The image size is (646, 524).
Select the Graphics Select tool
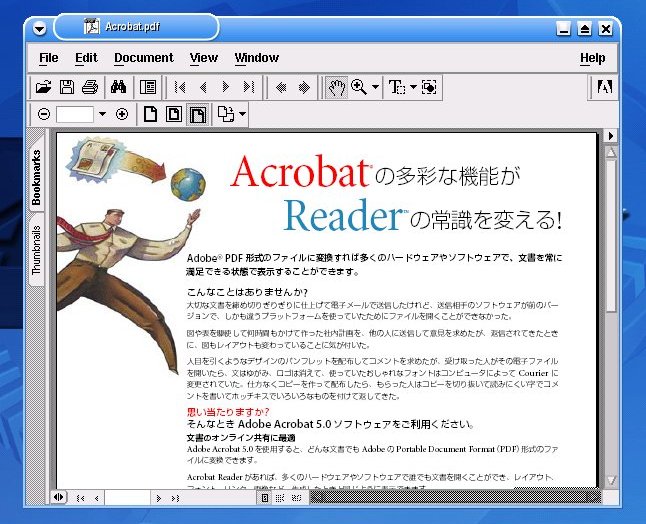pos(429,87)
